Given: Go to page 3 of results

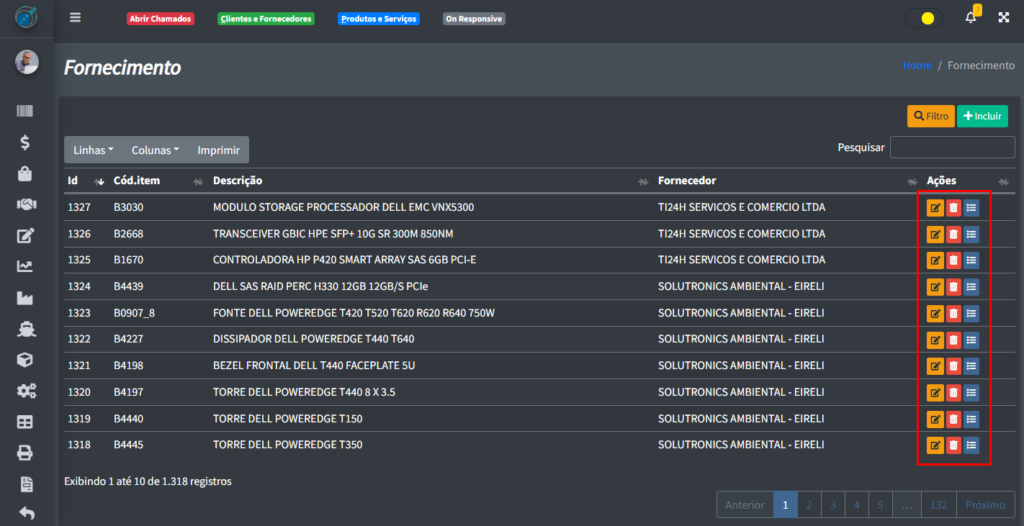Looking at the screenshot, I should 832,505.
